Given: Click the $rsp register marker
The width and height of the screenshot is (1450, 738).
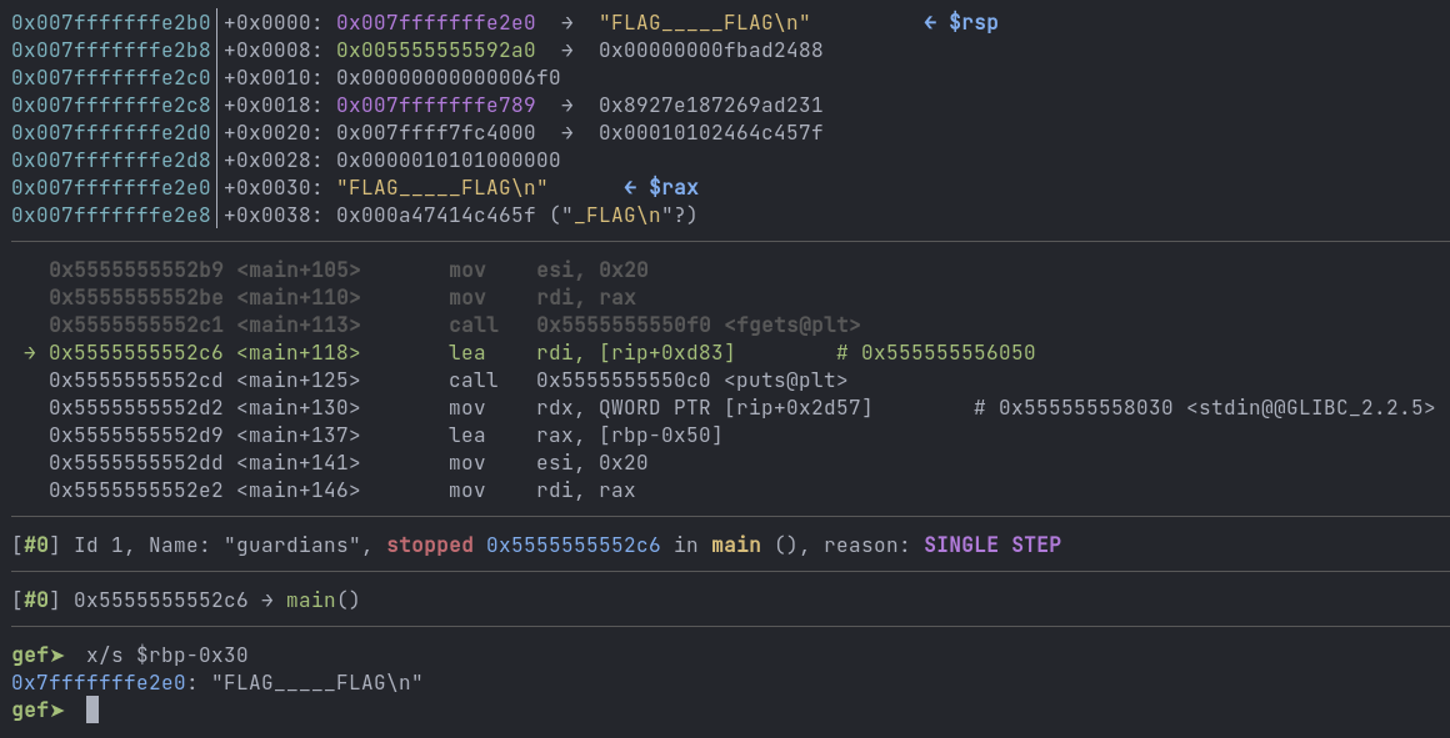Looking at the screenshot, I should (x=973, y=22).
